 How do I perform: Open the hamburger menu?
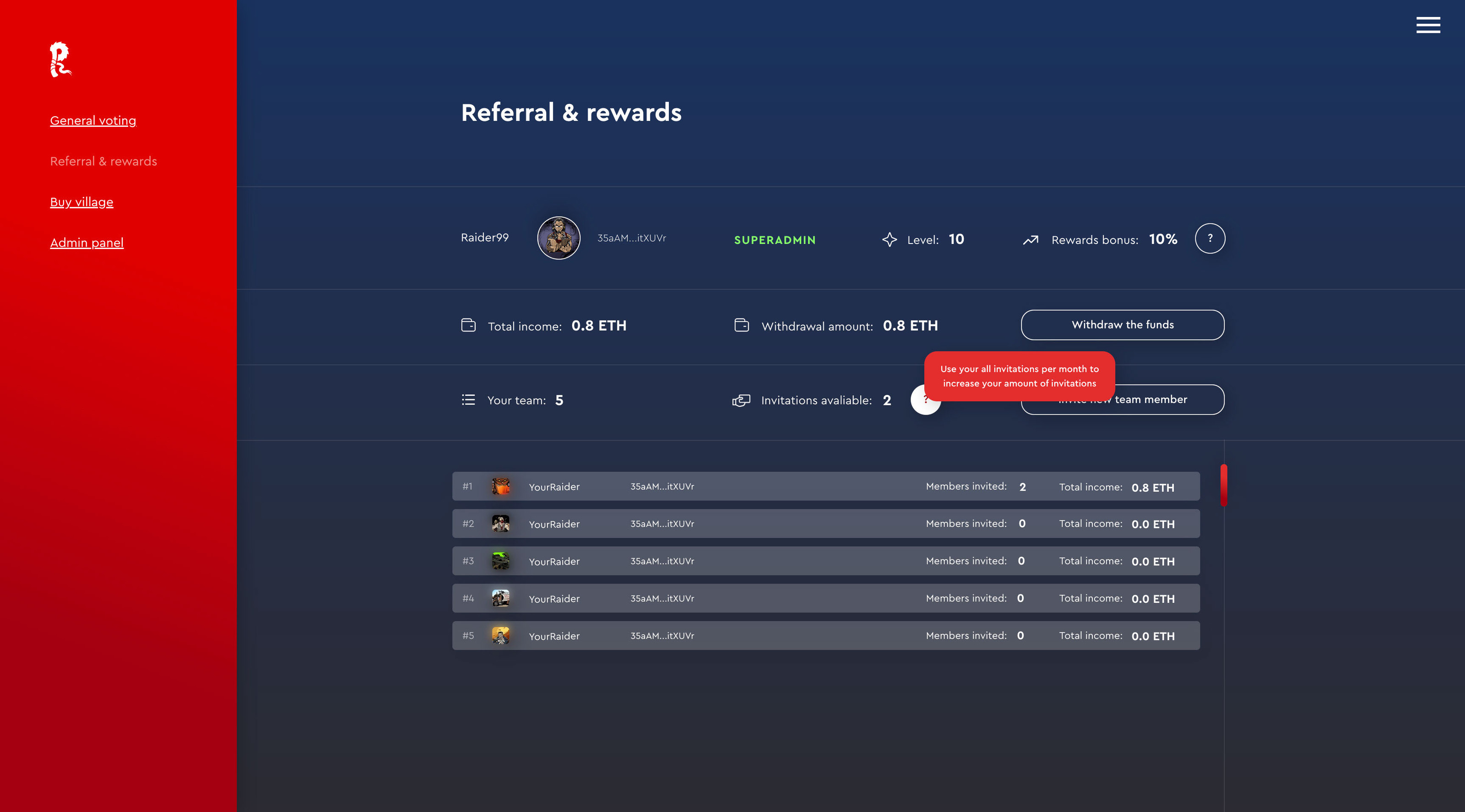pyautogui.click(x=1427, y=25)
